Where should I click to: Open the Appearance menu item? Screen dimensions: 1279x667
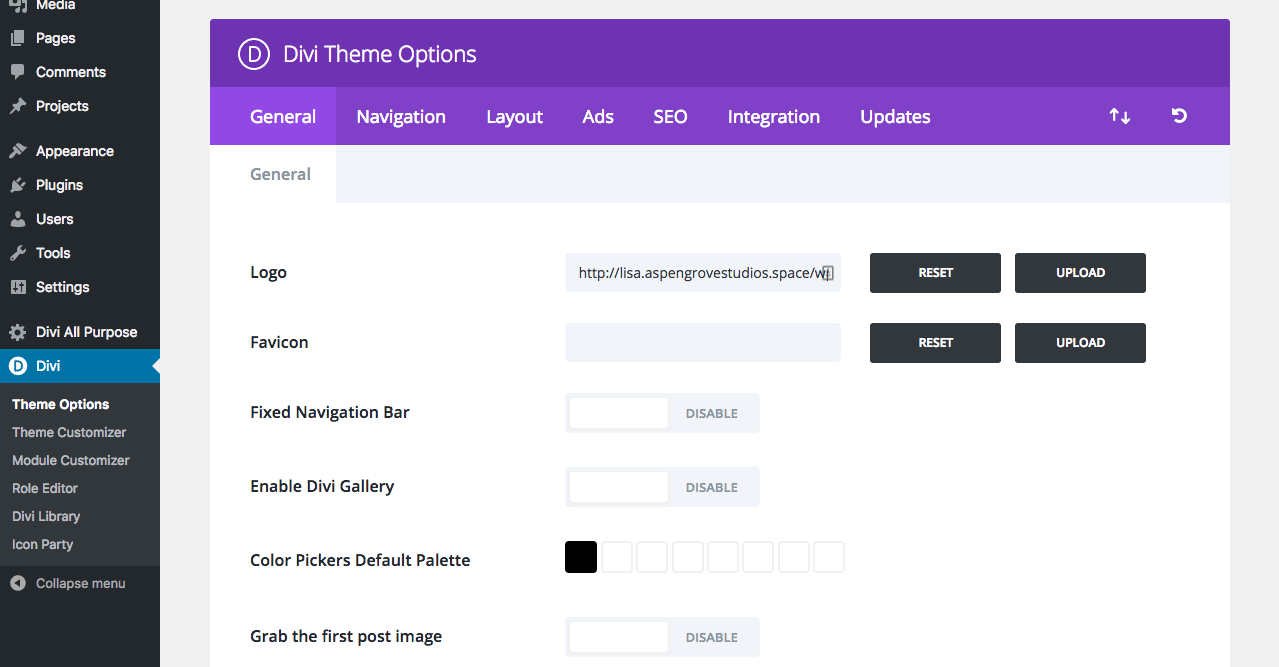pyautogui.click(x=80, y=151)
